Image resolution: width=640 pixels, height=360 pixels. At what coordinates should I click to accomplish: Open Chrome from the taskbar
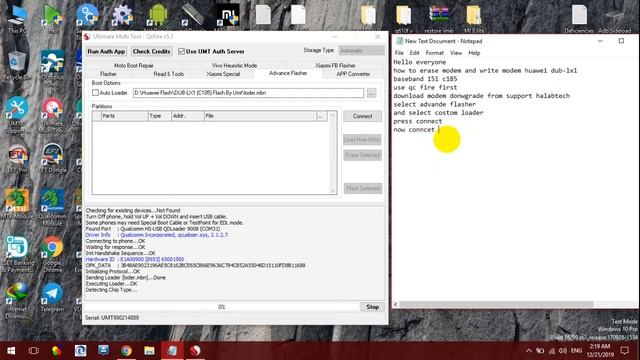click(x=126, y=351)
